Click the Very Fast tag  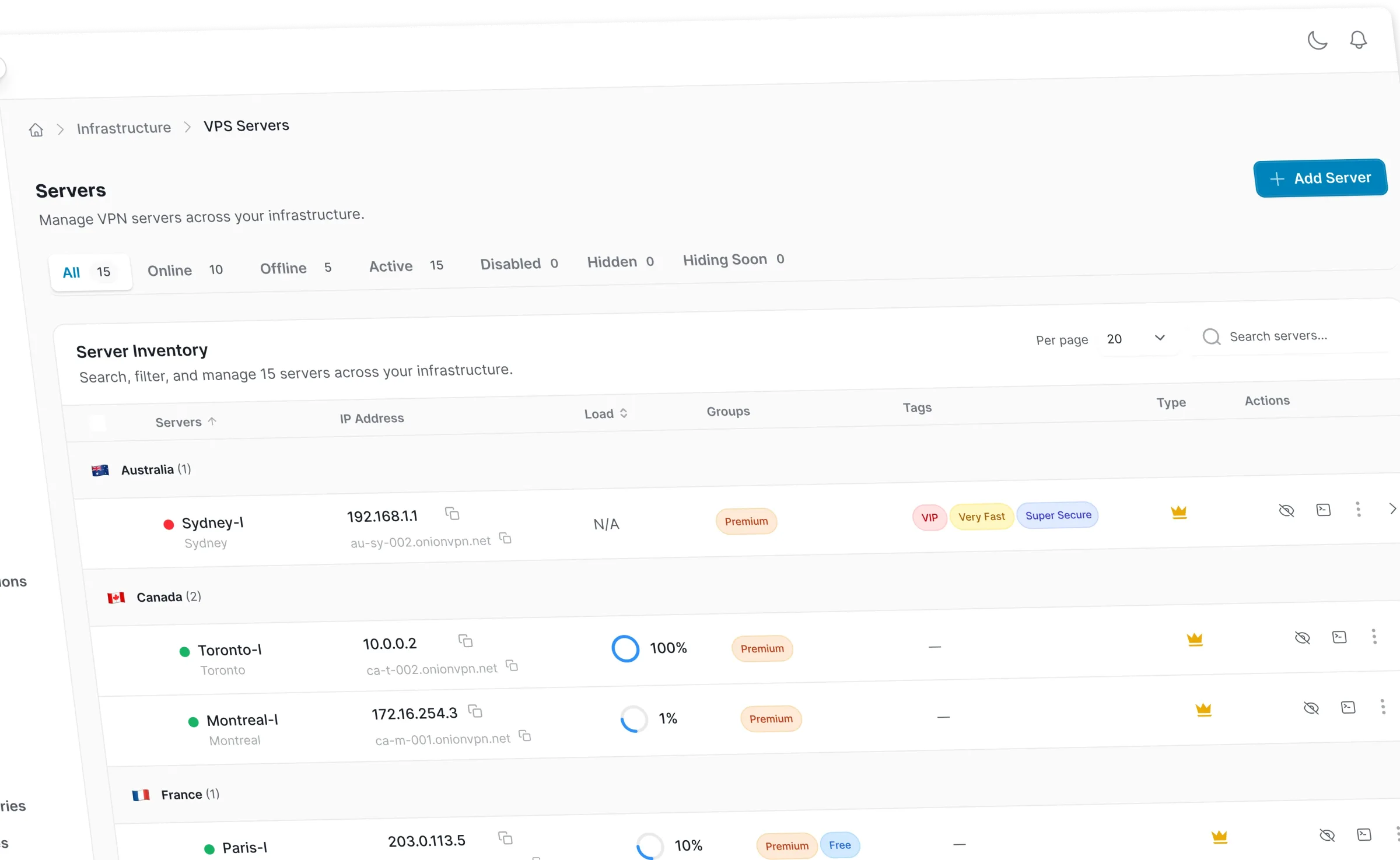pyautogui.click(x=982, y=517)
